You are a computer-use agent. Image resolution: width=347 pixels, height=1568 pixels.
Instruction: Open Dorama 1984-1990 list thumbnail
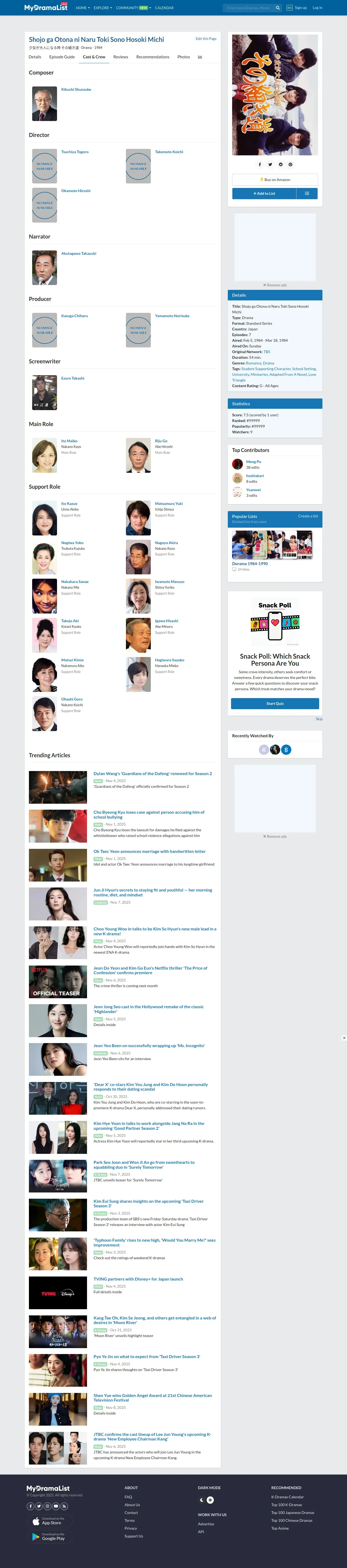pos(272,545)
